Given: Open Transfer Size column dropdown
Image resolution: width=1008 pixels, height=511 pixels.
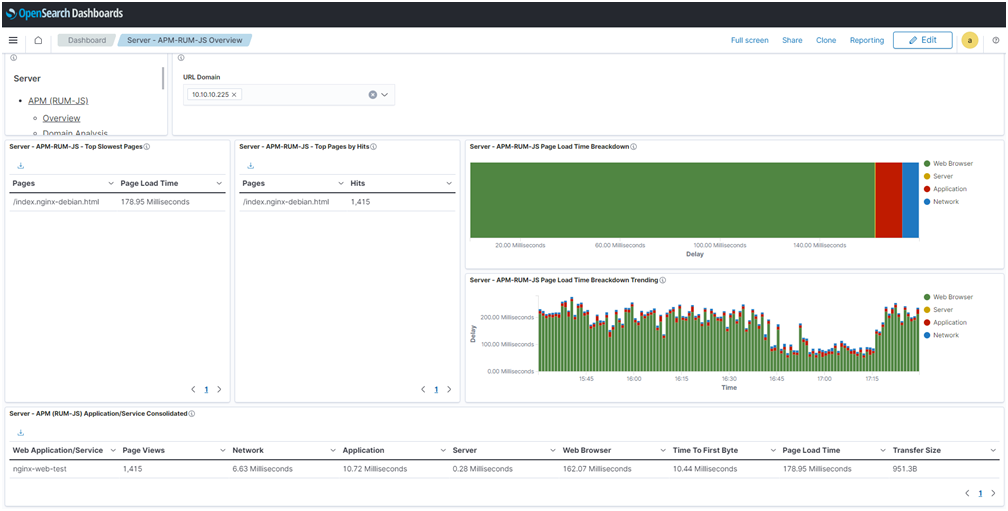Looking at the screenshot, I should [x=993, y=451].
